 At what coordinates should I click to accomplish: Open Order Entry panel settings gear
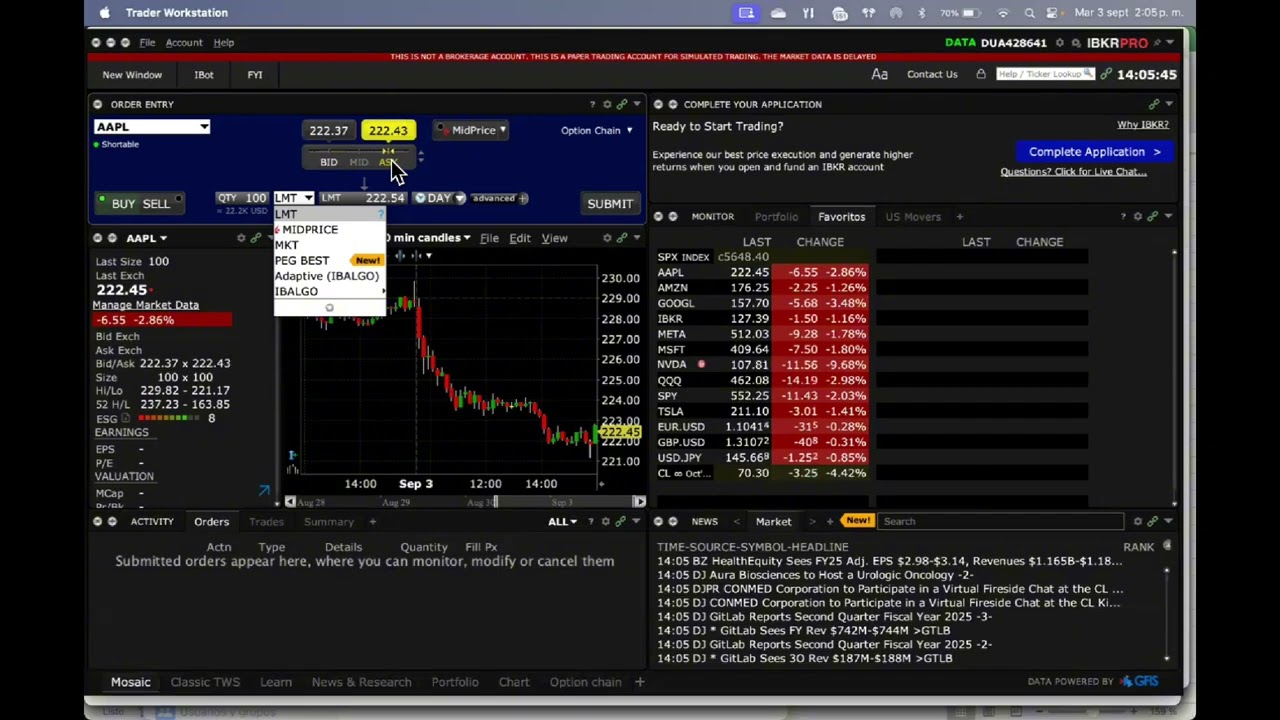point(606,104)
